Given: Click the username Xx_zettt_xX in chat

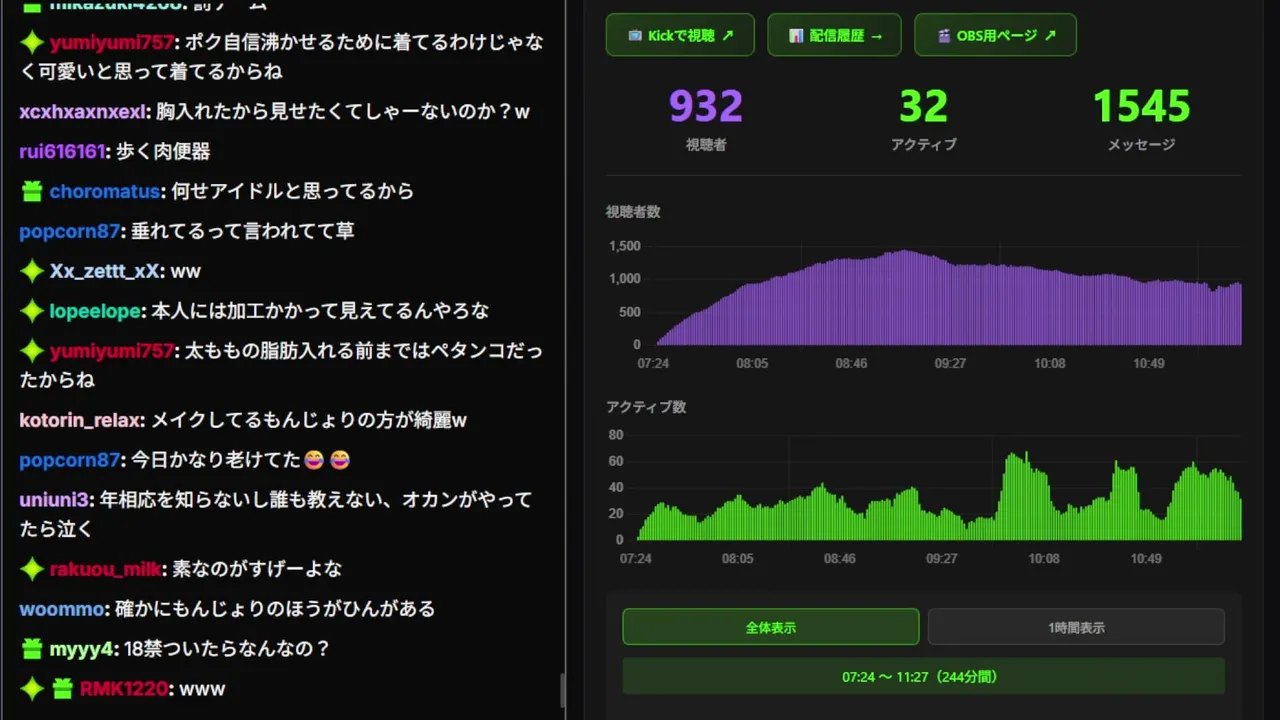Looking at the screenshot, I should tap(106, 271).
